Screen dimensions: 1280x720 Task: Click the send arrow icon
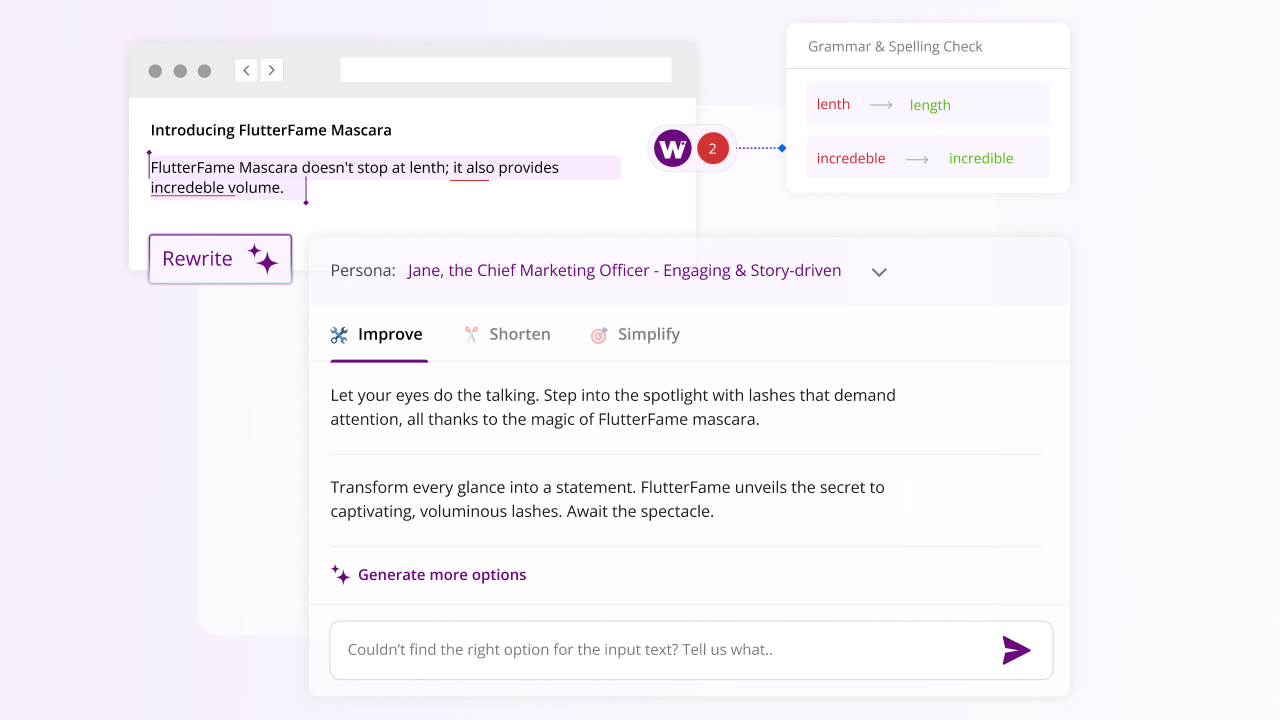pos(1016,650)
